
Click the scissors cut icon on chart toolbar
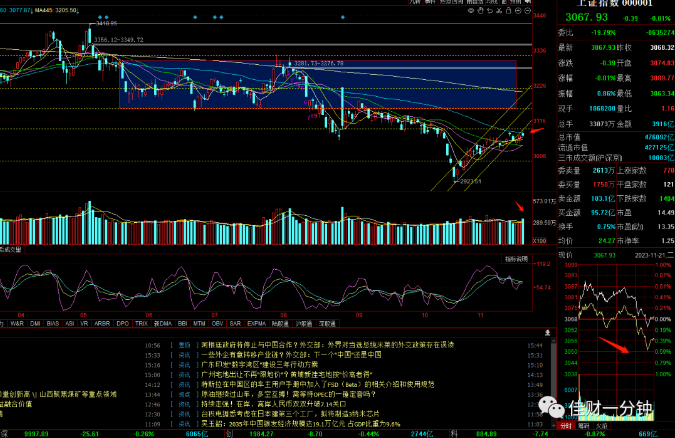coord(499,11)
